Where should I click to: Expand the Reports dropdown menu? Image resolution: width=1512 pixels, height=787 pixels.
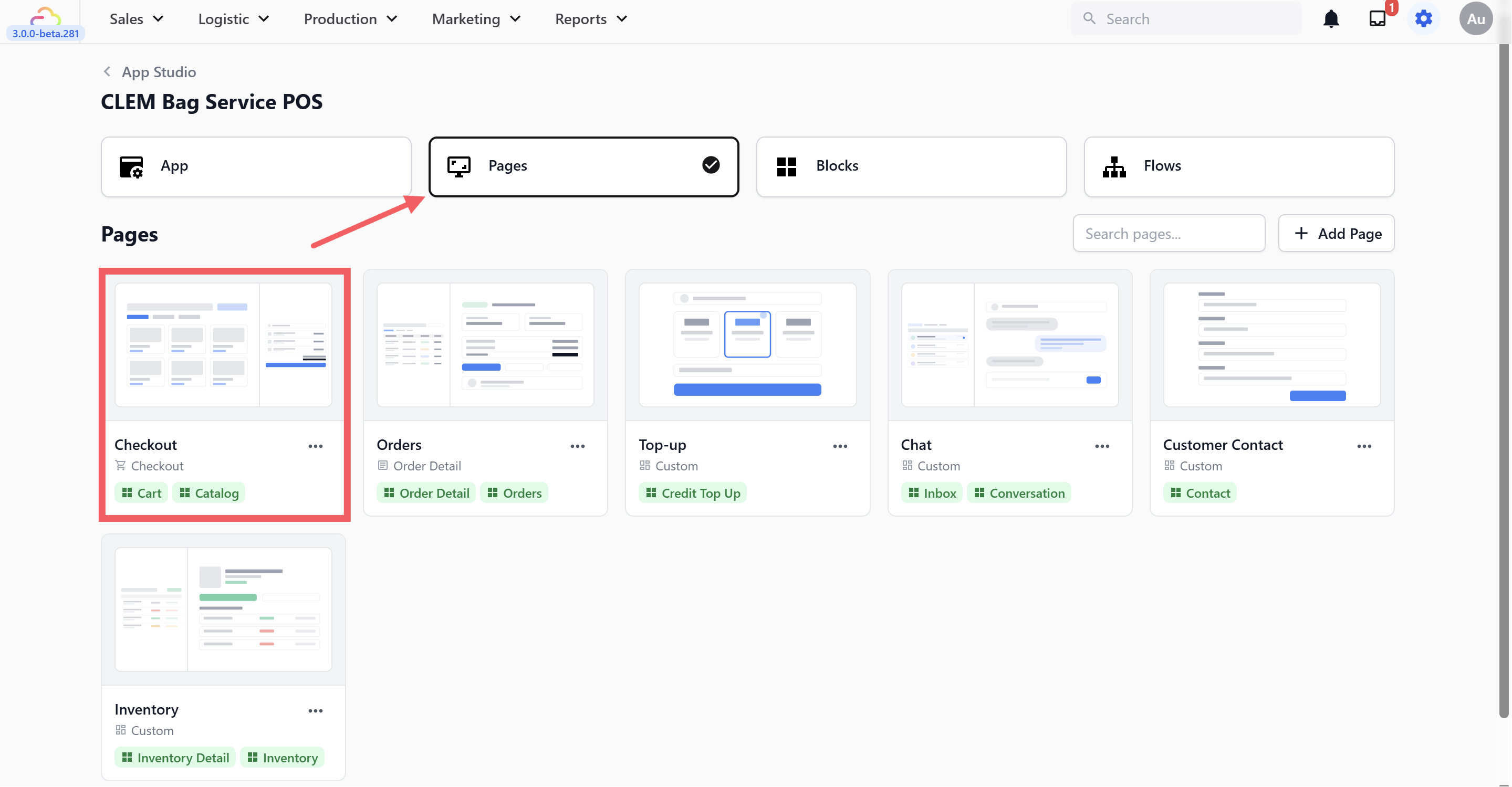click(x=591, y=19)
